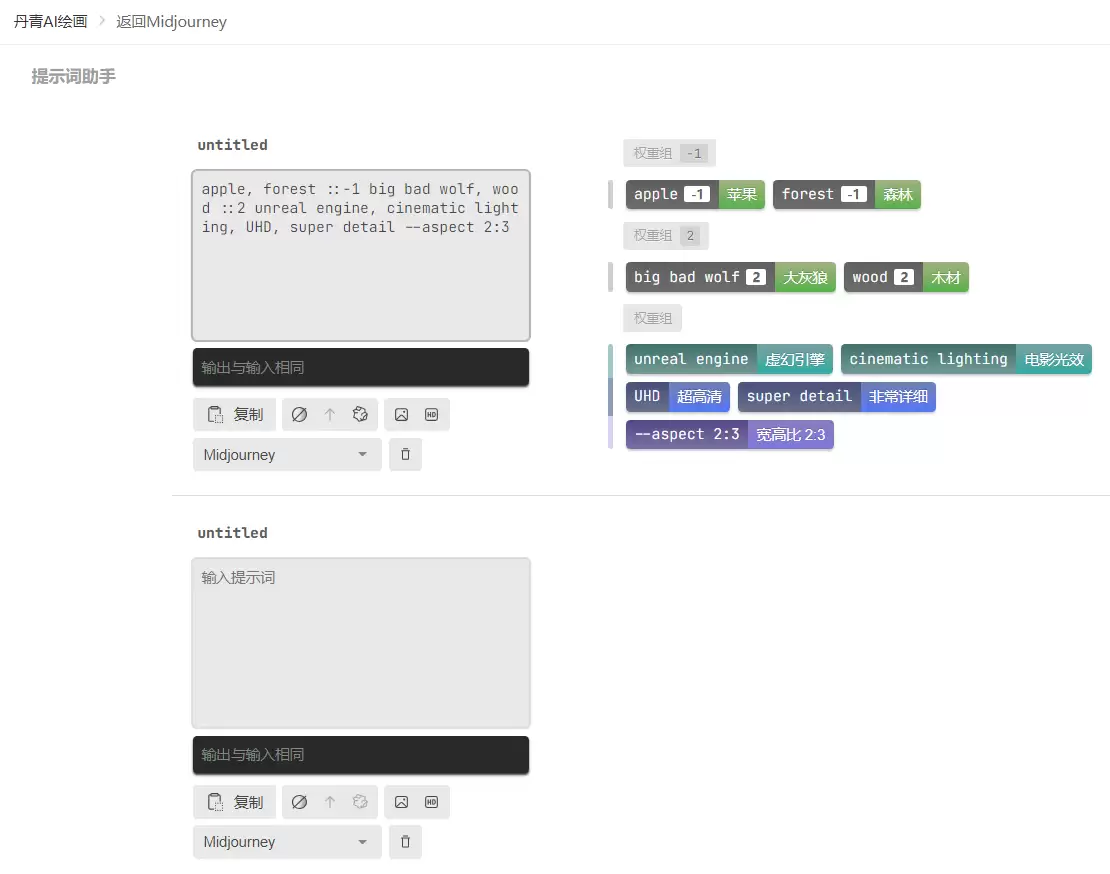
Task: Select the big bad wolf 大灰狼 tag
Action: tap(731, 277)
